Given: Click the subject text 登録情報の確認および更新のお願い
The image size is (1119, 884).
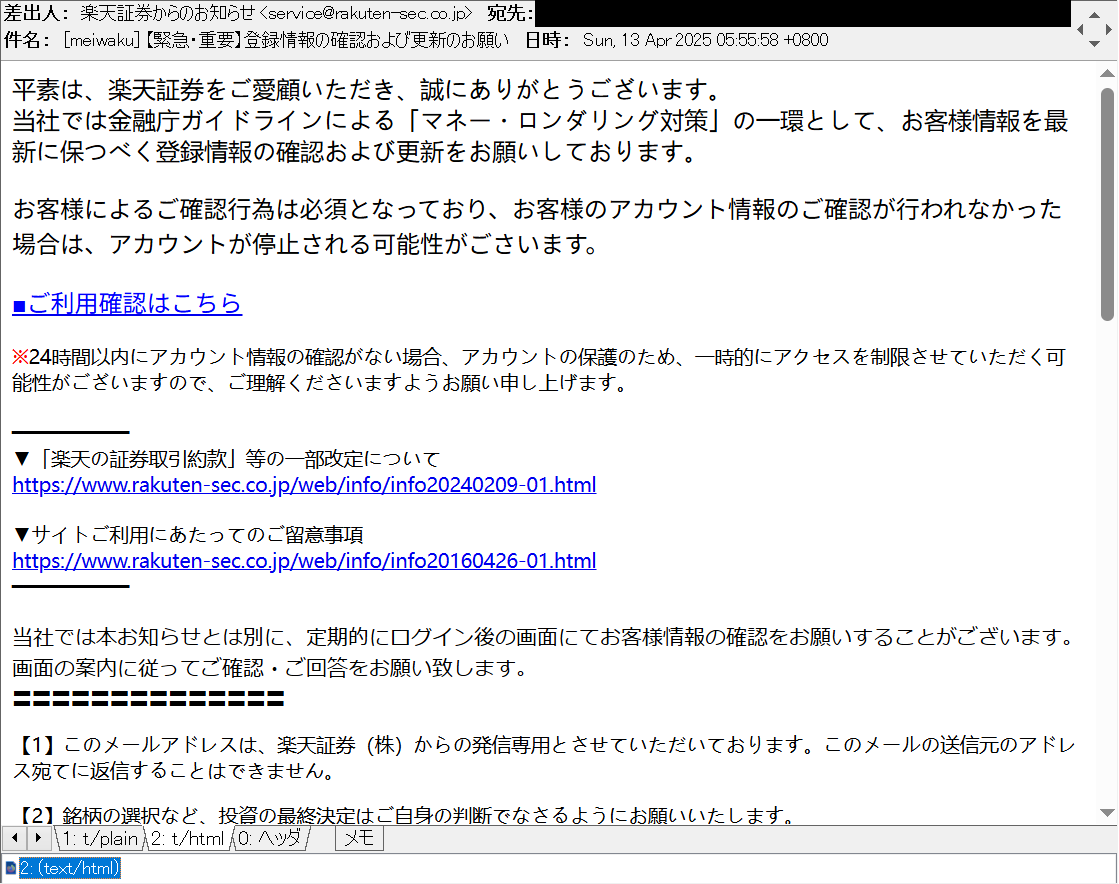Looking at the screenshot, I should point(376,40).
